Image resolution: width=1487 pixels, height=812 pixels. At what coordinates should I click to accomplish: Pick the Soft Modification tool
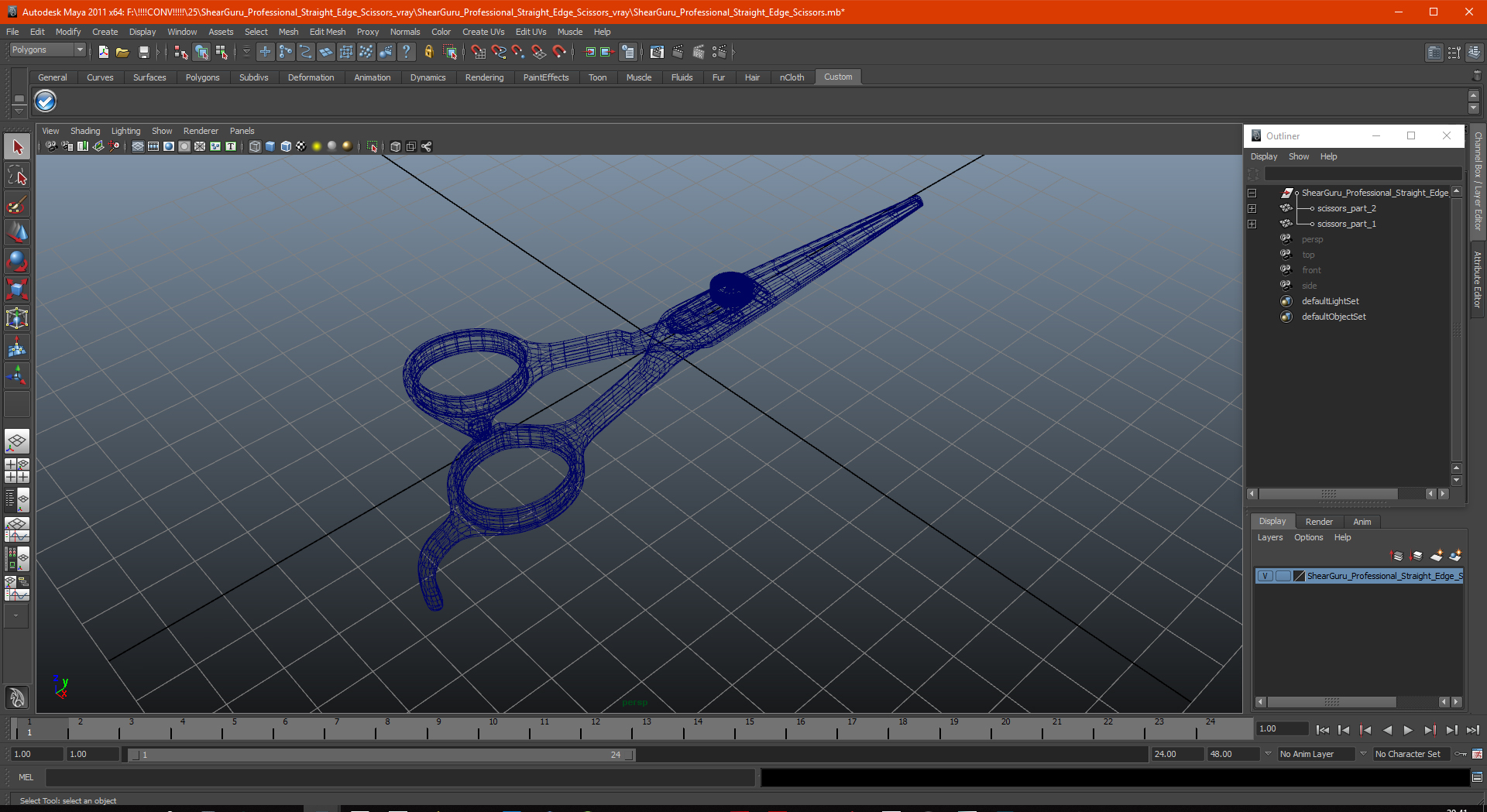[17, 347]
